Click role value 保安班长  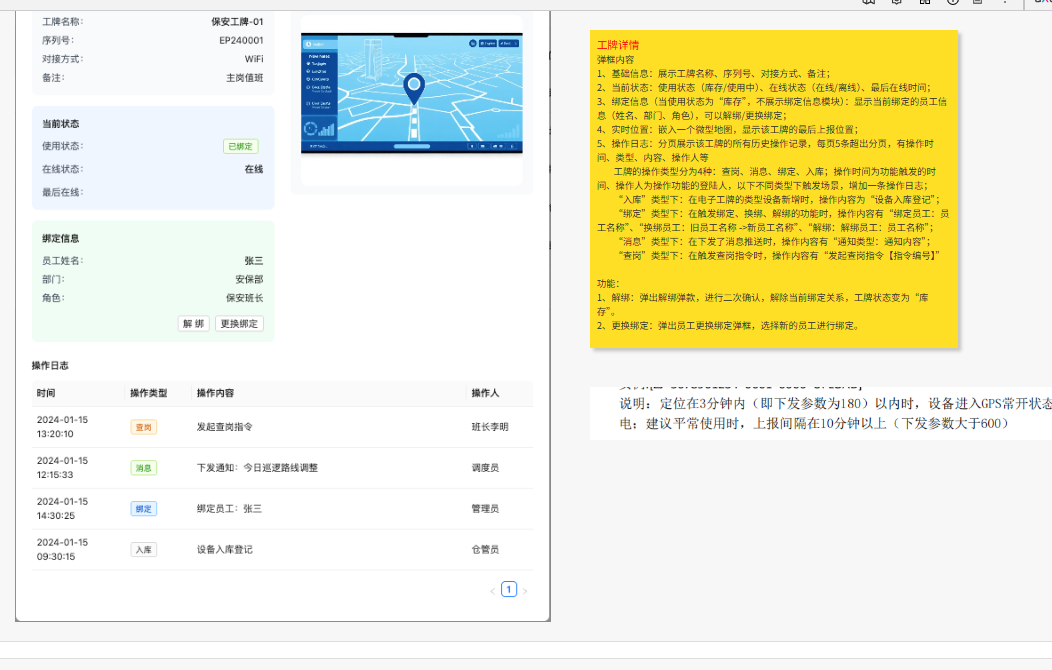(245, 298)
